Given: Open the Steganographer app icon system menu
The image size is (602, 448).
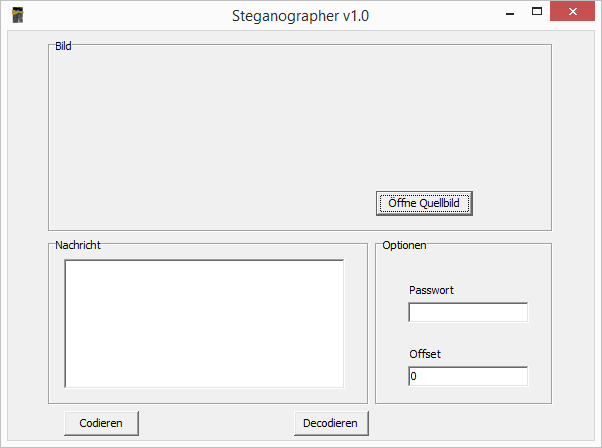Looking at the screenshot, I should 17,15.
